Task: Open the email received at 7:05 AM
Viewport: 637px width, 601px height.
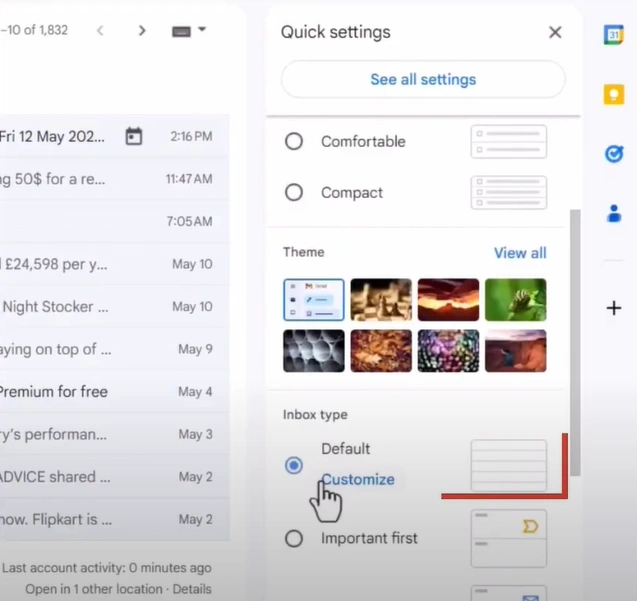Action: [115, 221]
